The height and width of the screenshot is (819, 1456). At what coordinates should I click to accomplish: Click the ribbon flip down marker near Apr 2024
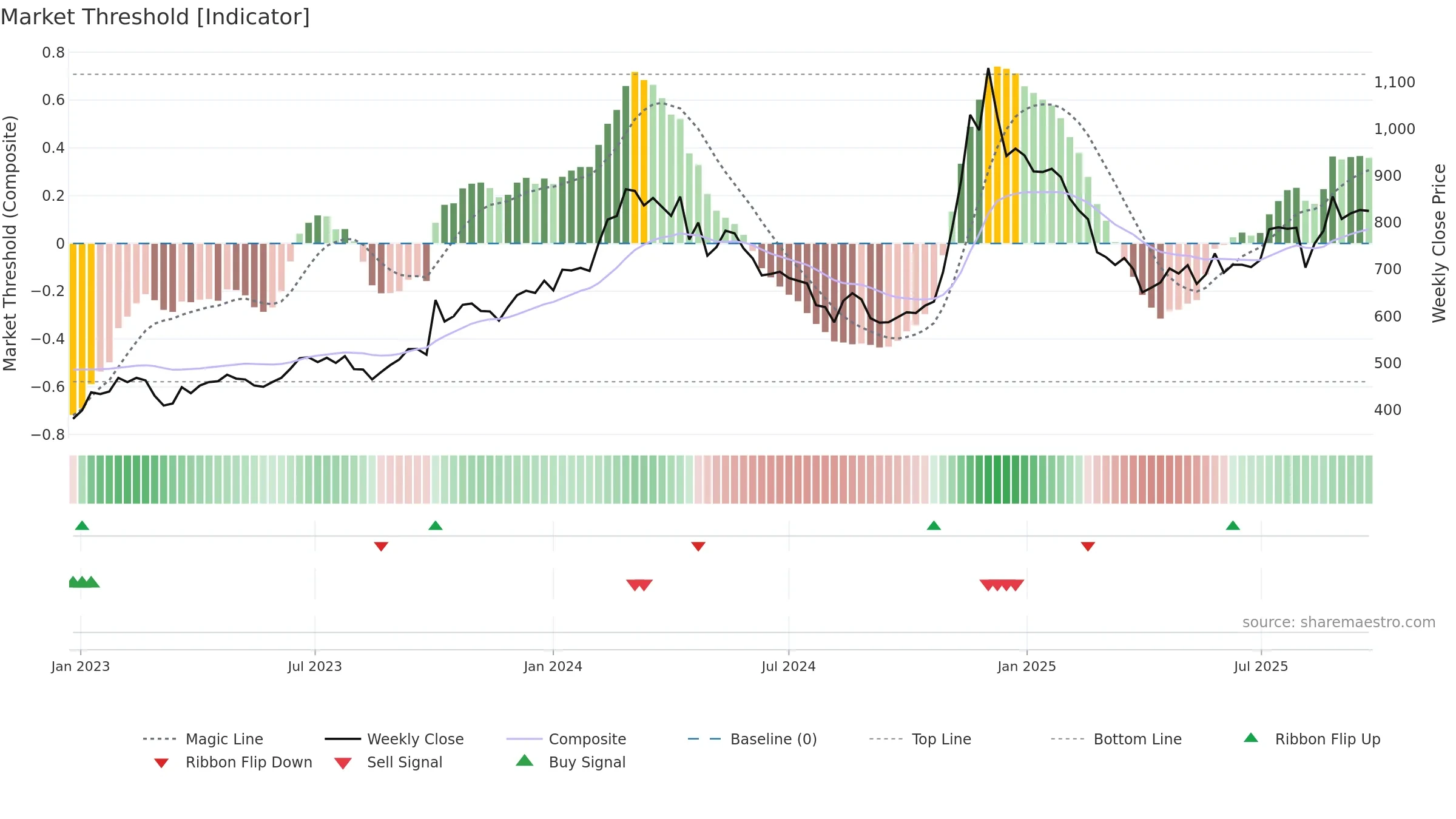(698, 547)
